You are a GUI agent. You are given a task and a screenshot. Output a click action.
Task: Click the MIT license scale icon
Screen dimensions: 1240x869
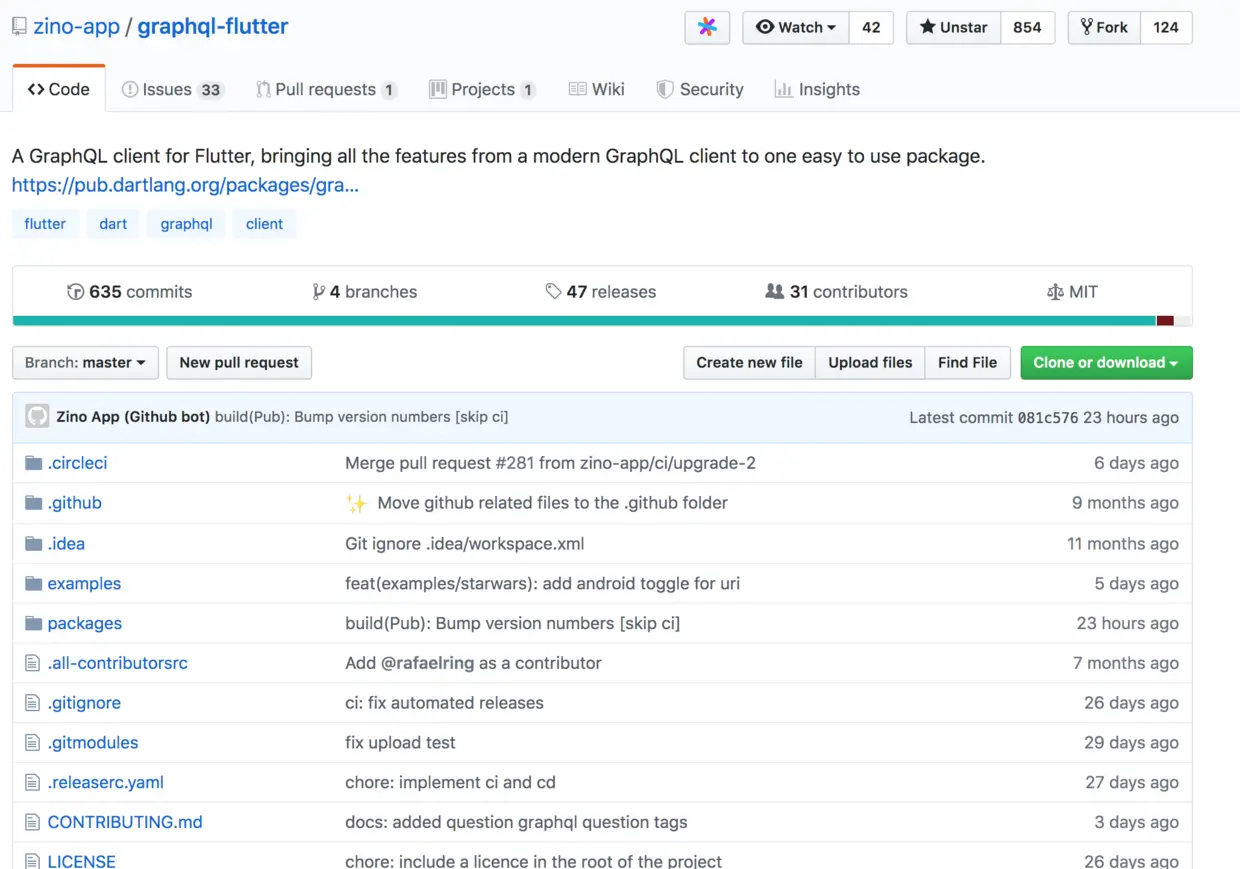pyautogui.click(x=1054, y=292)
